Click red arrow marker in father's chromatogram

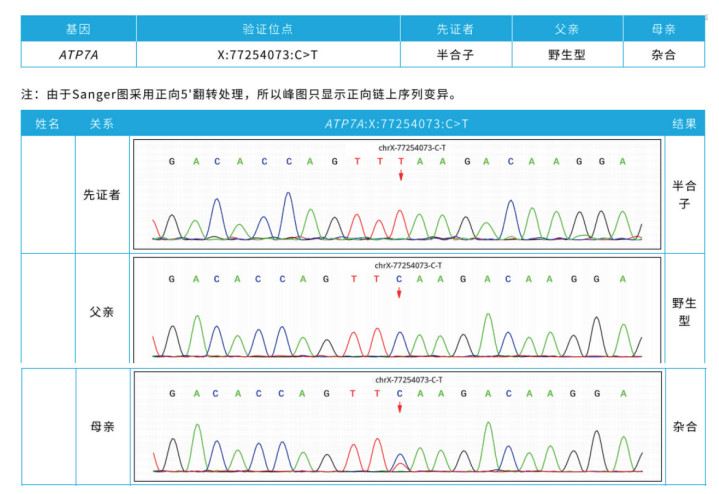pos(399,292)
